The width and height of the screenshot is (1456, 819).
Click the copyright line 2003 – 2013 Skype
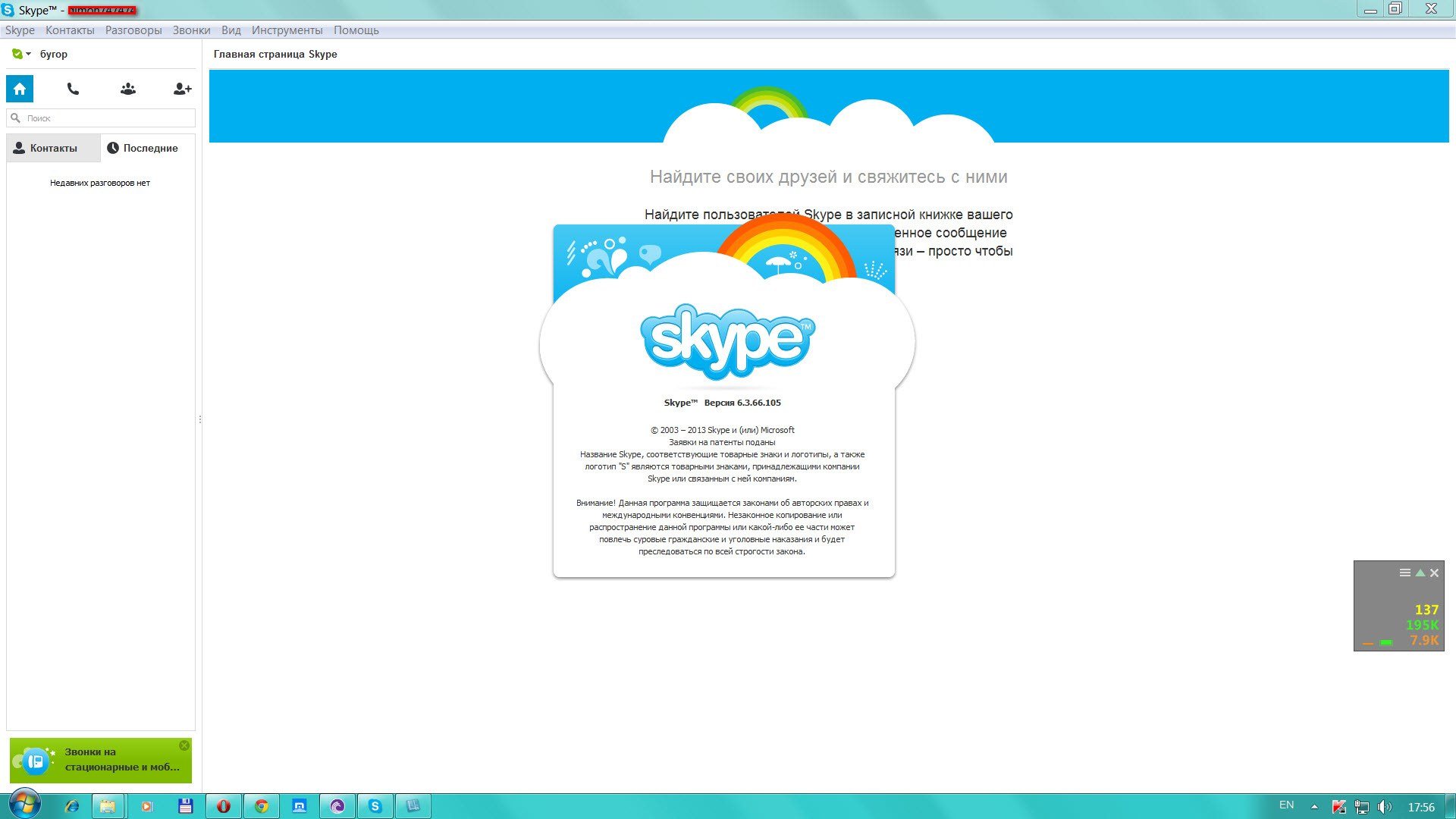(x=723, y=430)
